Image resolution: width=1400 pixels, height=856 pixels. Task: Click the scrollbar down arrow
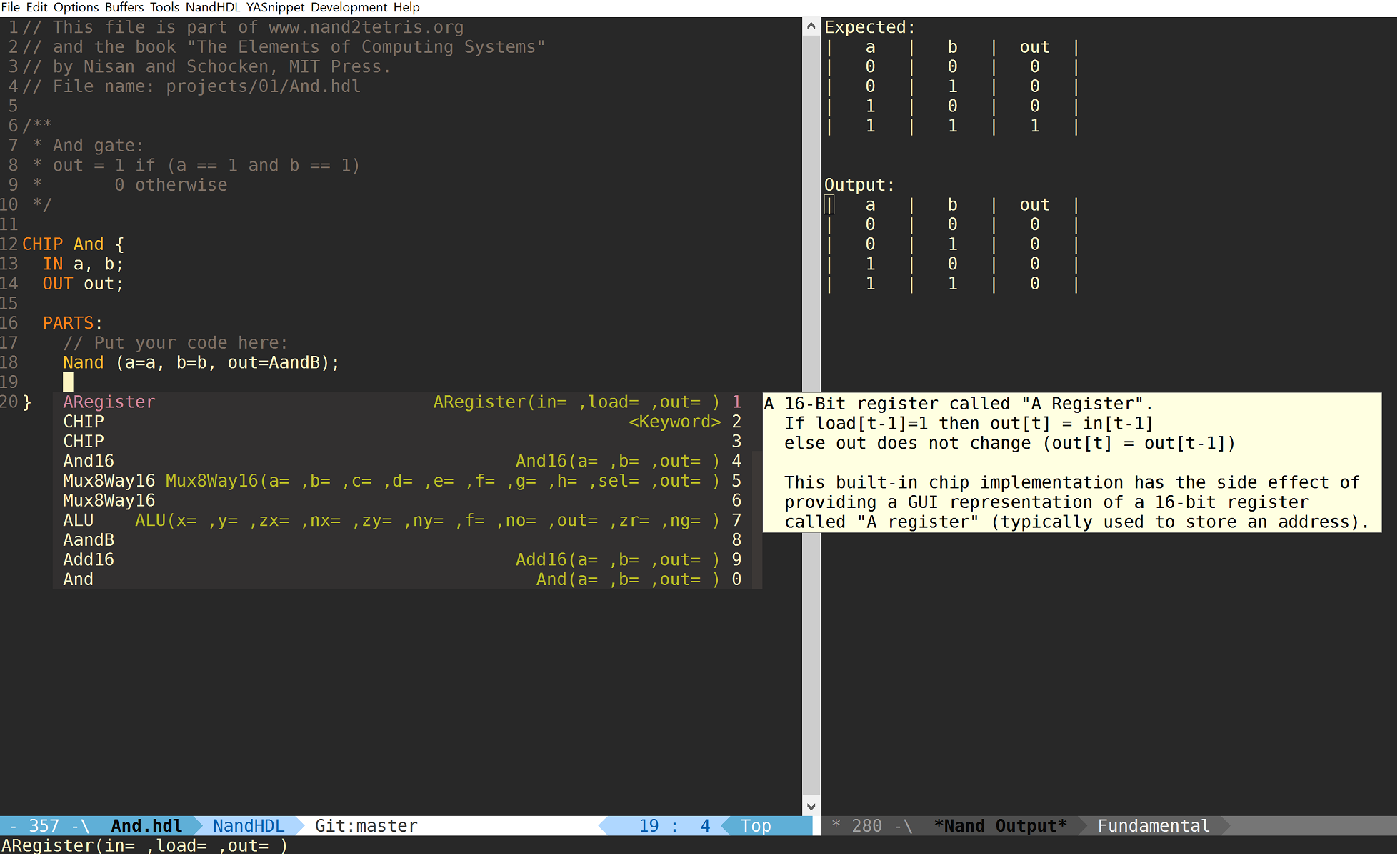click(x=812, y=807)
